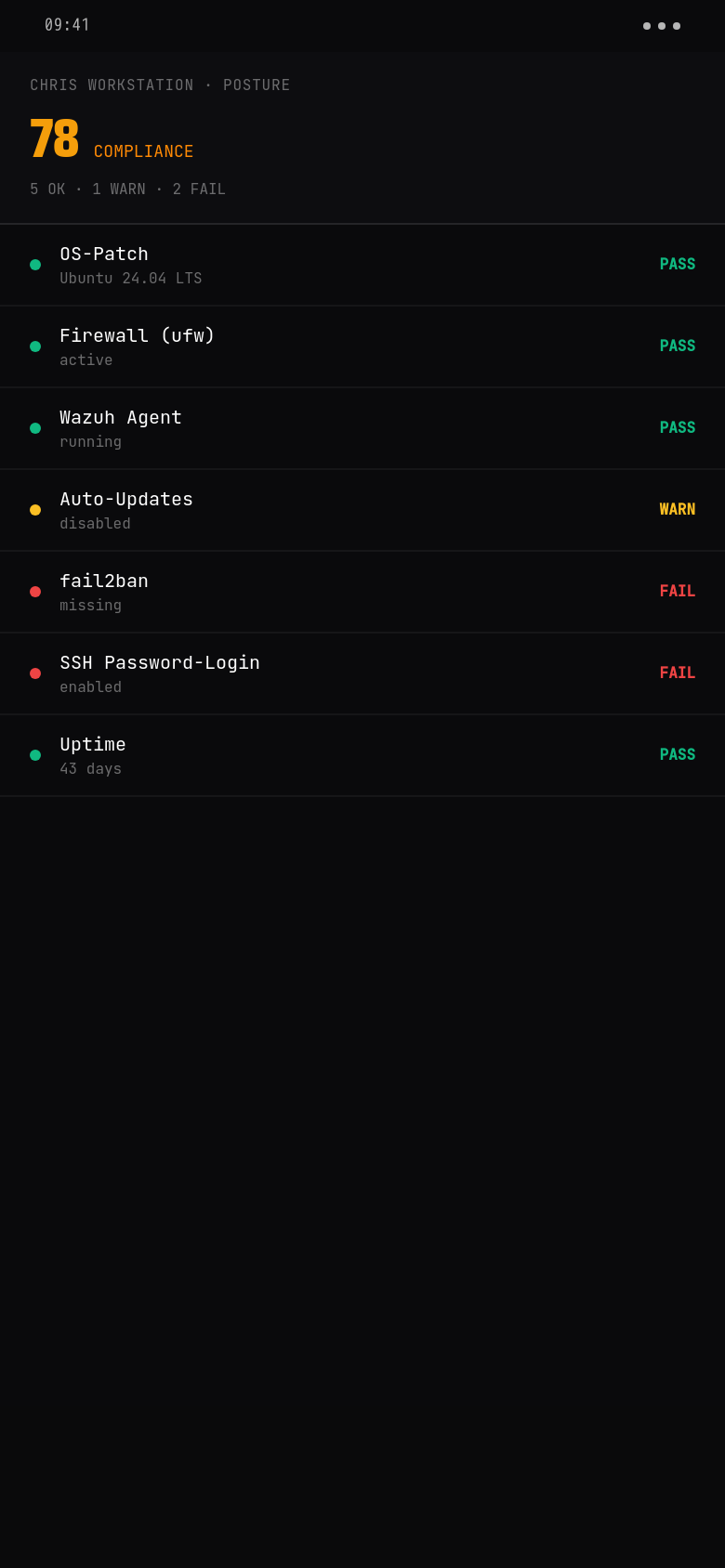Select the Firewall (ufw) list entry
725x1568 pixels.
[x=362, y=347]
